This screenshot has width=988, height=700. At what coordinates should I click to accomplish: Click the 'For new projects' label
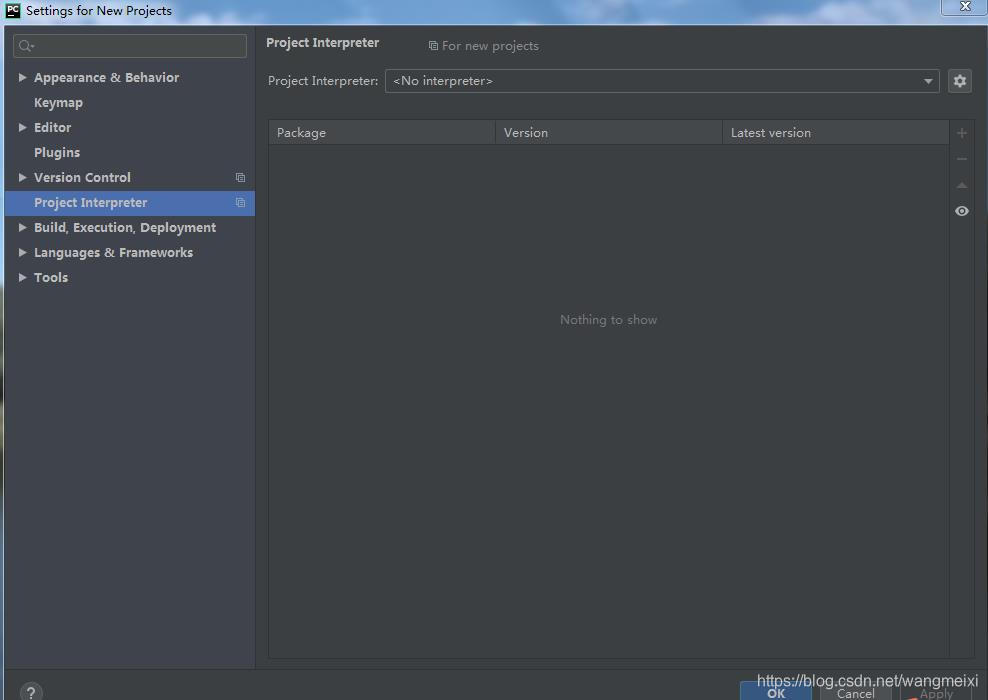(x=490, y=46)
